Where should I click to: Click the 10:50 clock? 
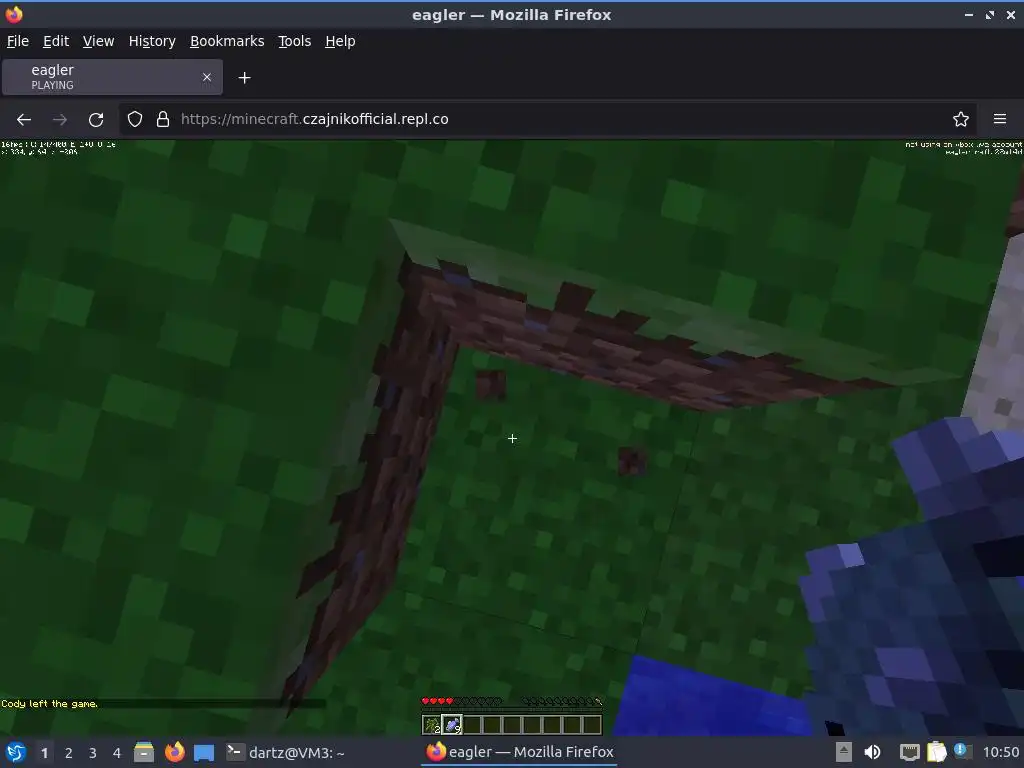pos(1000,752)
